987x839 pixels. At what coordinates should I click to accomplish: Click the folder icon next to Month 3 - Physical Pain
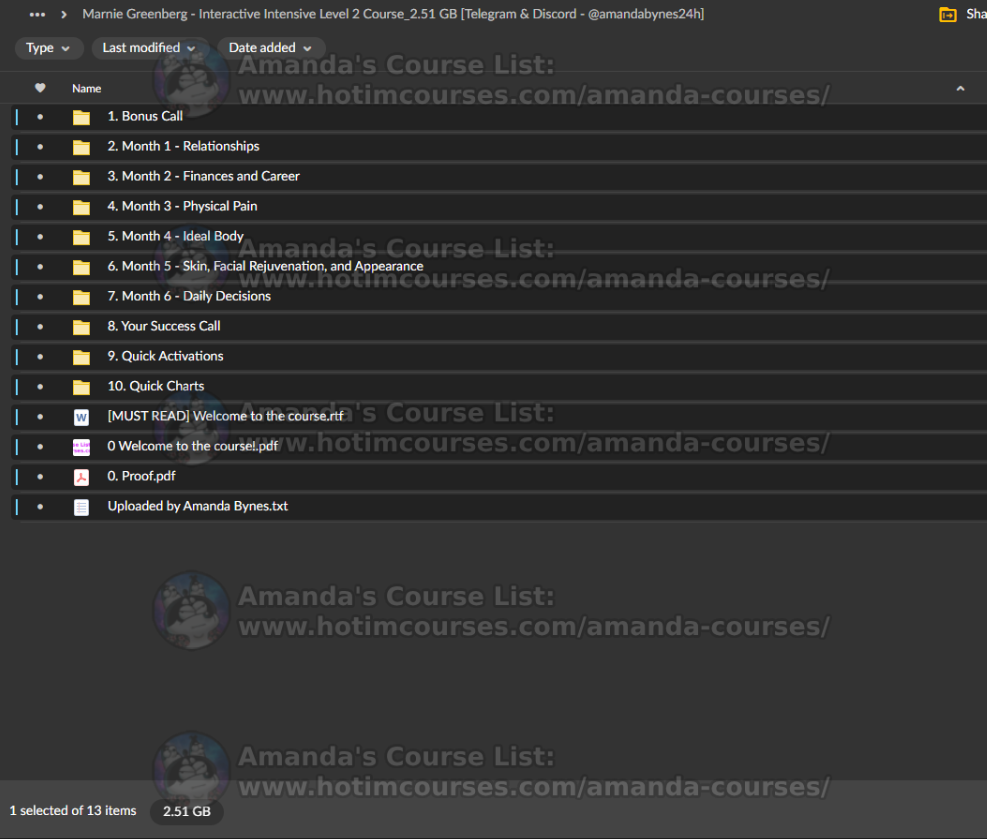click(81, 207)
